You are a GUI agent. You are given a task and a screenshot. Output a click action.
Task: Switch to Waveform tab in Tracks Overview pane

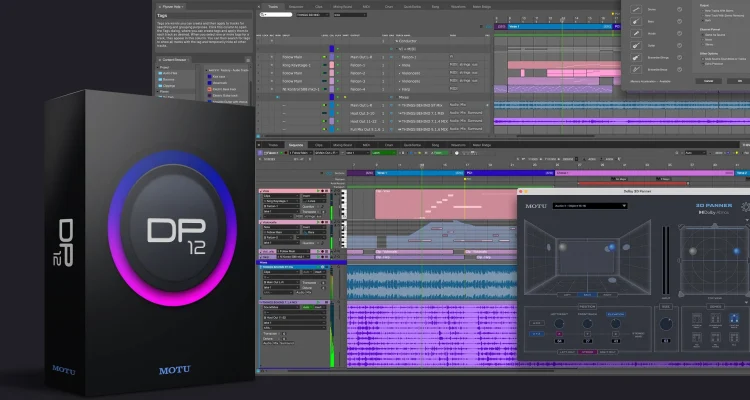(458, 7)
